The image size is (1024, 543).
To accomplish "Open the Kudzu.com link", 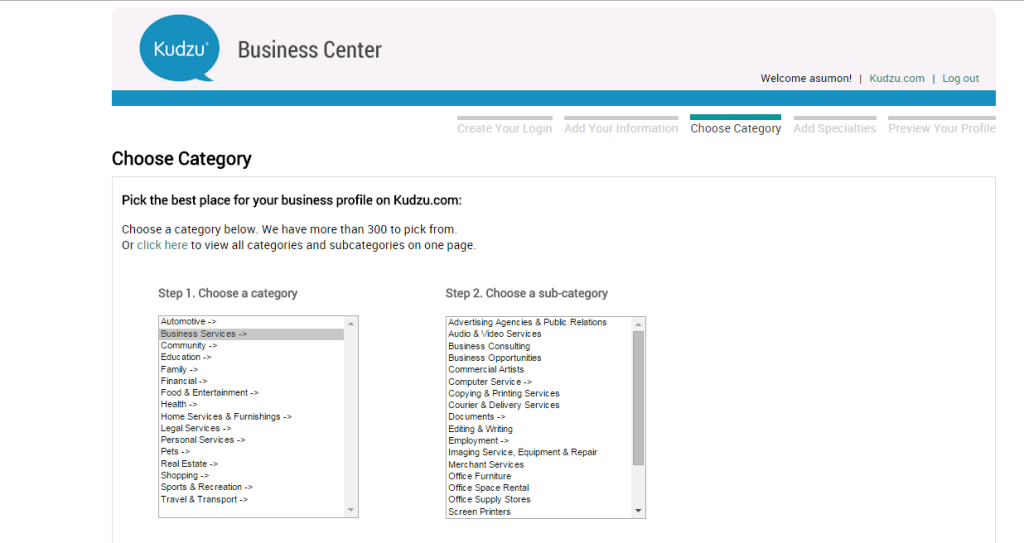I will tap(897, 78).
